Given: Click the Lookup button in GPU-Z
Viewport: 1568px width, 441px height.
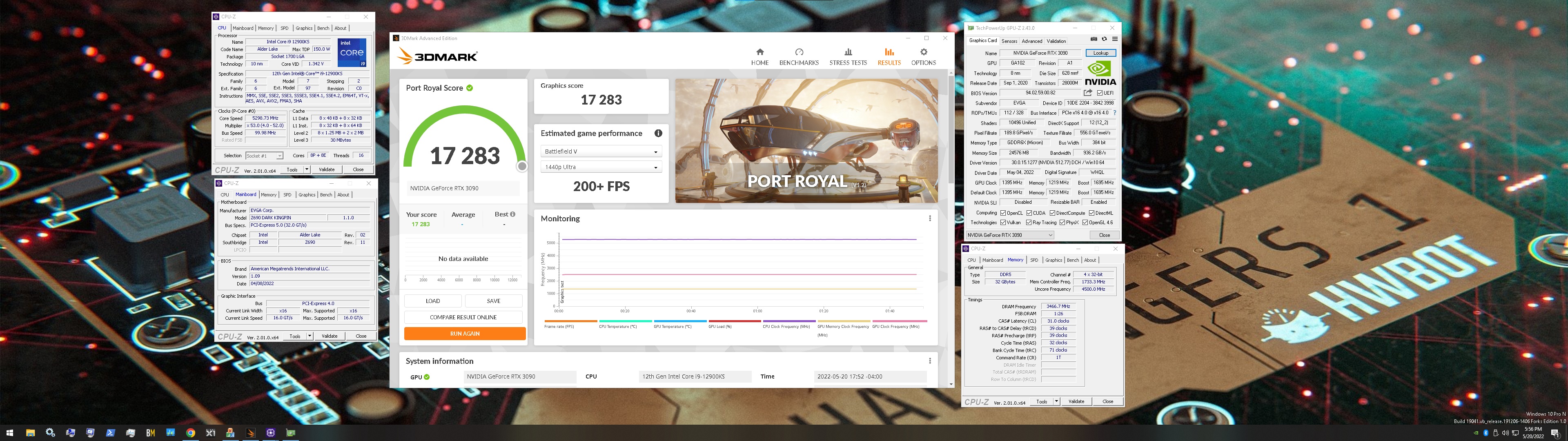Looking at the screenshot, I should point(1101,53).
